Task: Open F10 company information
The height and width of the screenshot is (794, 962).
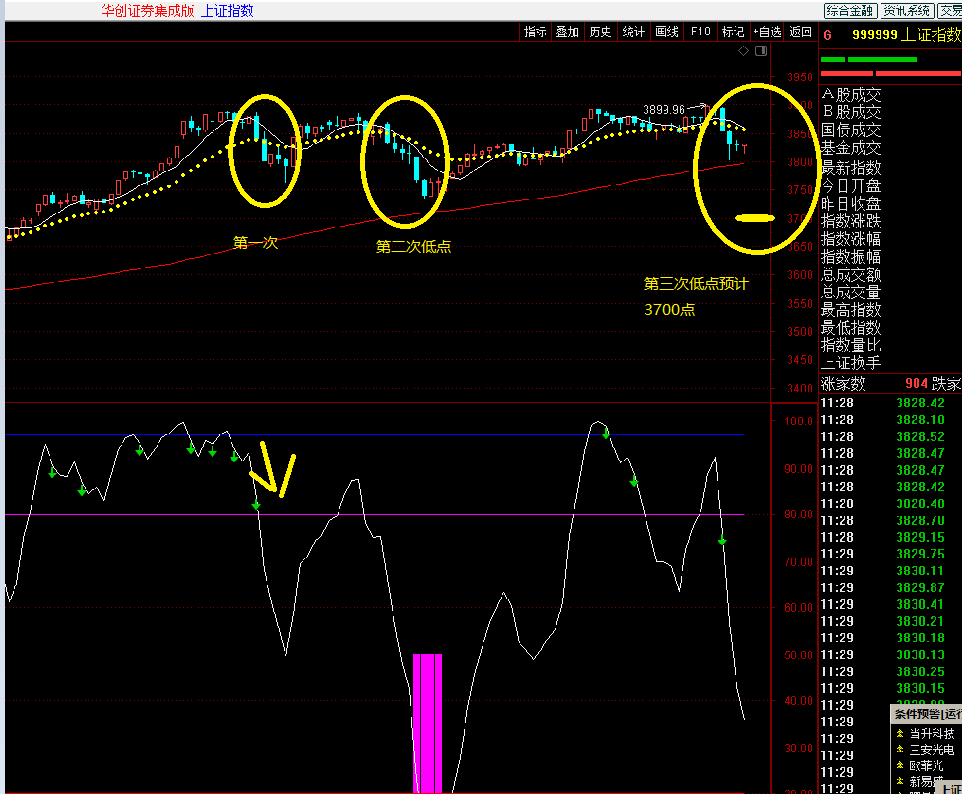Action: (700, 32)
